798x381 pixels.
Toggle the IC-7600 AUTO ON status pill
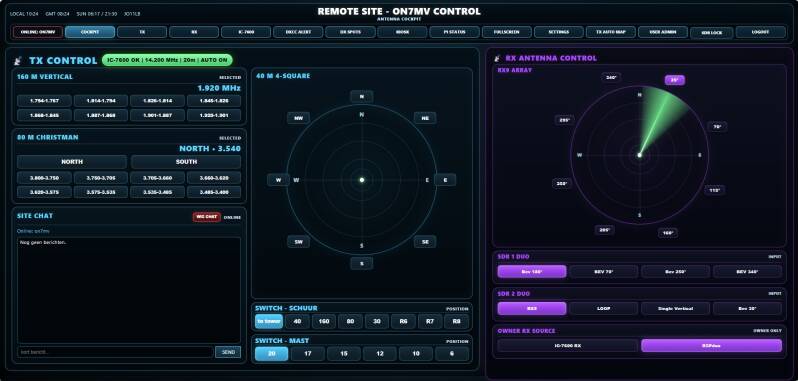coord(167,60)
